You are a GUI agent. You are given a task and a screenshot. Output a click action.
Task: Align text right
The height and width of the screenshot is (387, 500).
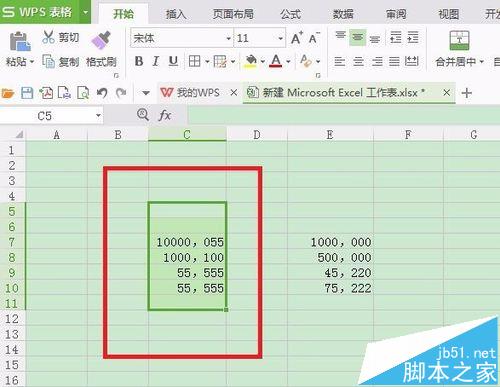(x=377, y=61)
